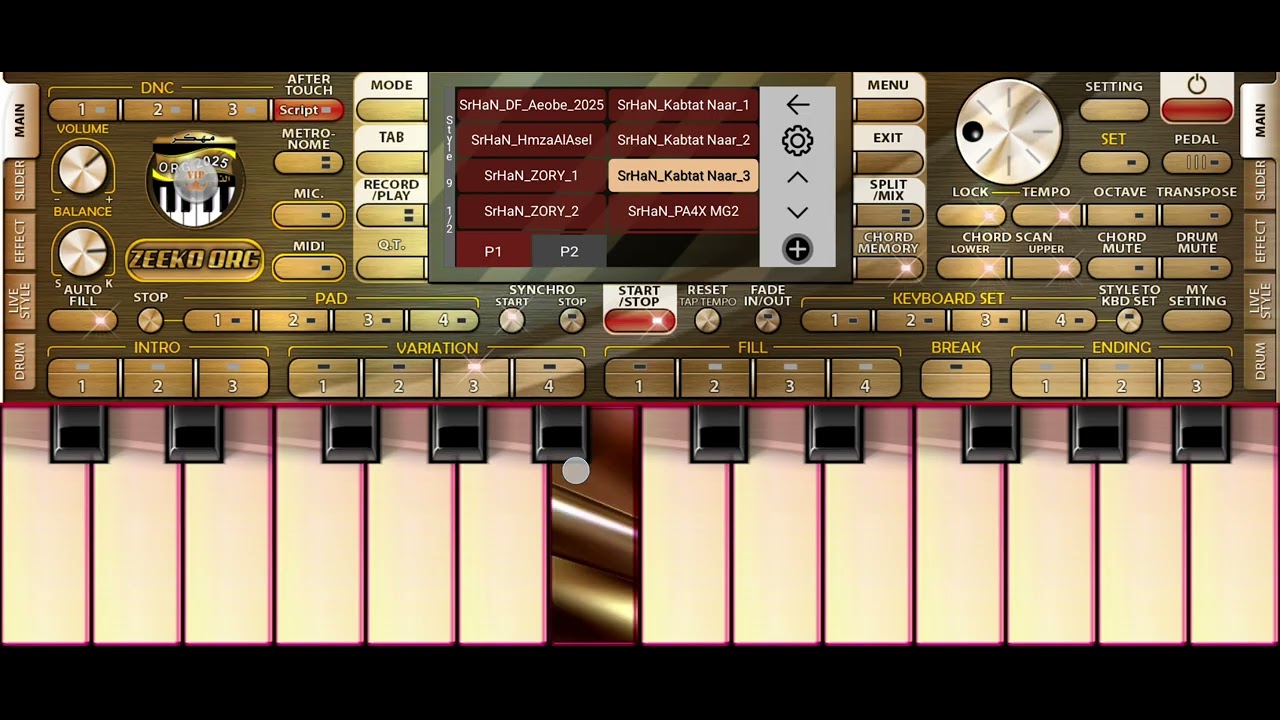Viewport: 1280px width, 720px height.
Task: Toggle the MIDI button
Action: coord(309,267)
